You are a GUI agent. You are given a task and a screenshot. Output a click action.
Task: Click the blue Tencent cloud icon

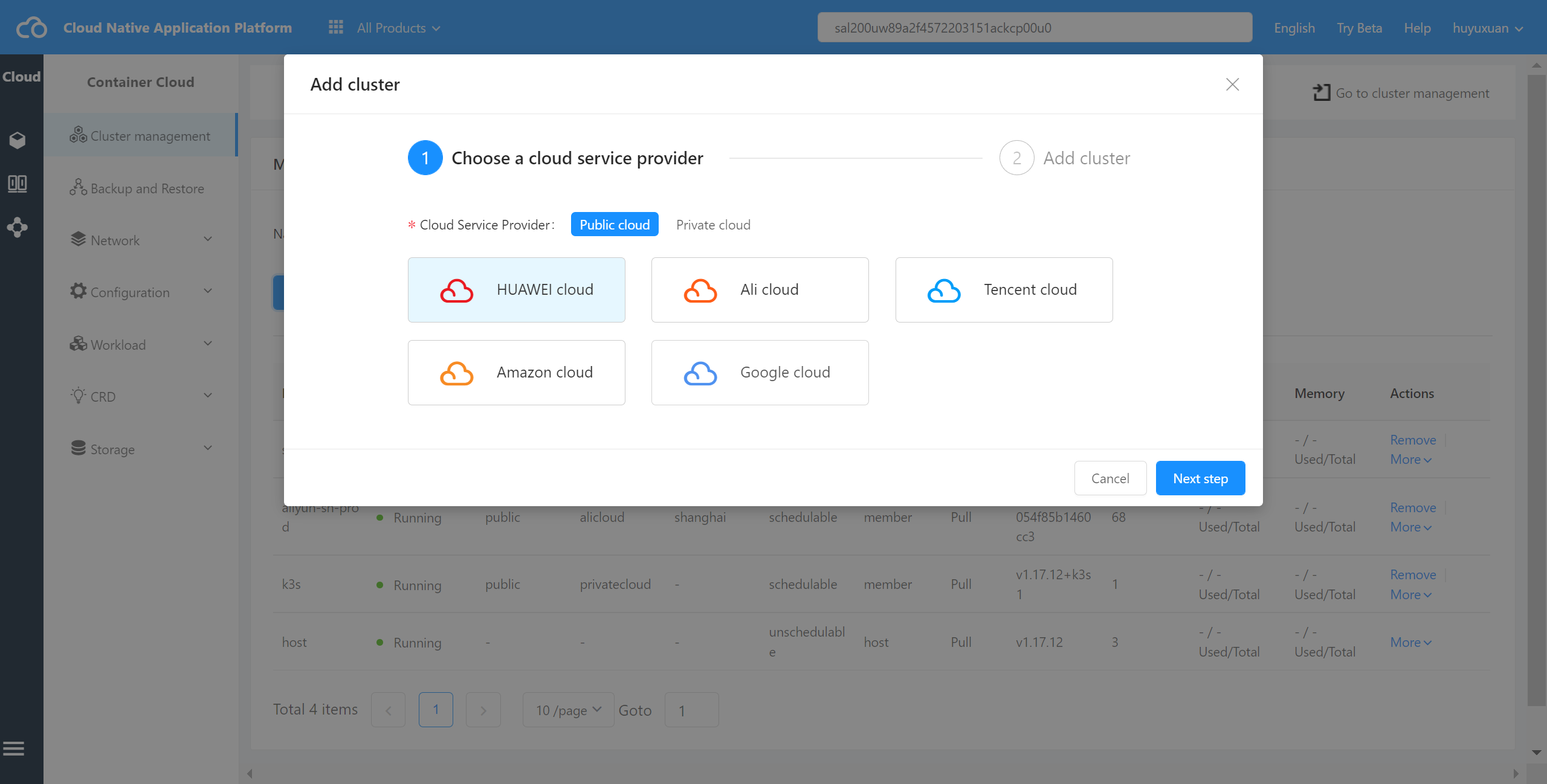pos(944,291)
